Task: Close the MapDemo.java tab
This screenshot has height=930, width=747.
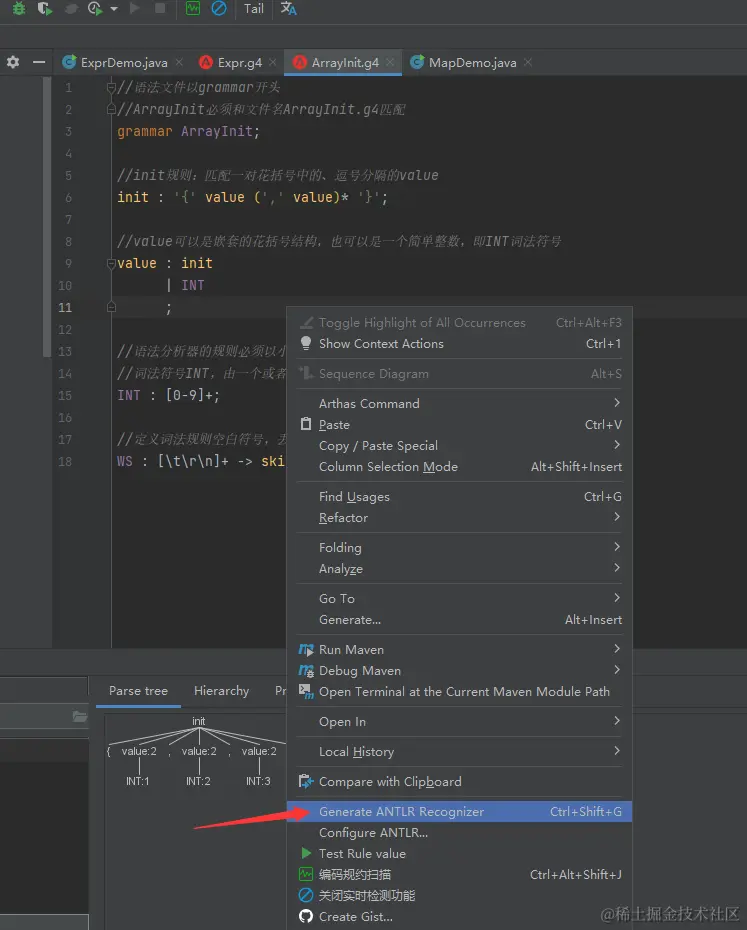Action: click(x=528, y=62)
